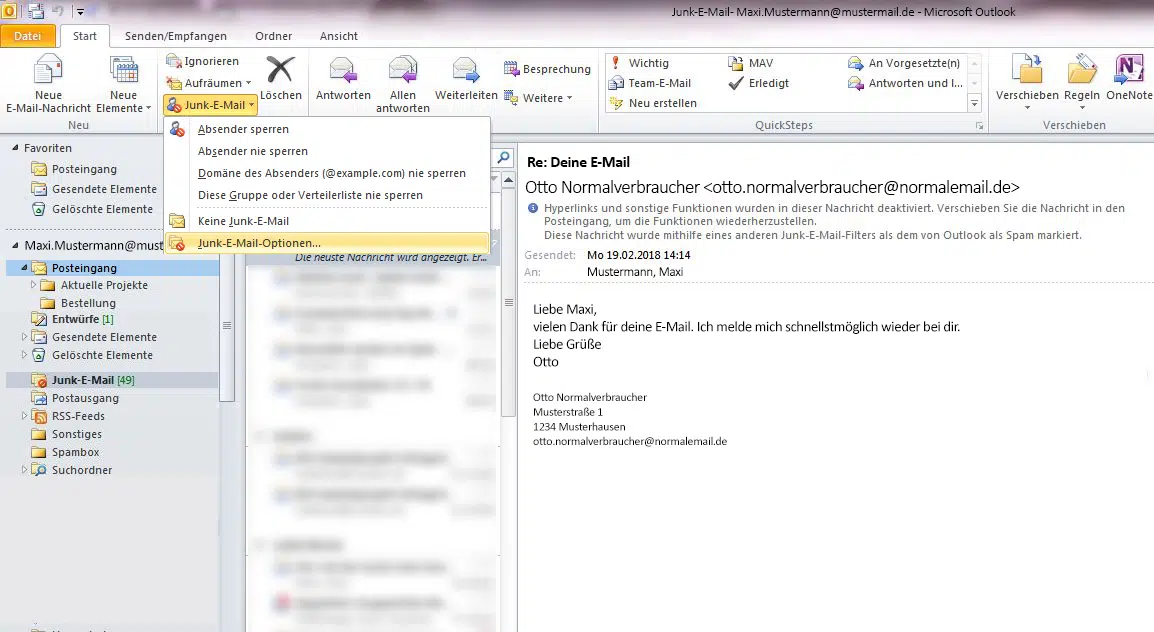Mark with Erledigt quick step
The width and height of the screenshot is (1154, 632).
point(759,83)
